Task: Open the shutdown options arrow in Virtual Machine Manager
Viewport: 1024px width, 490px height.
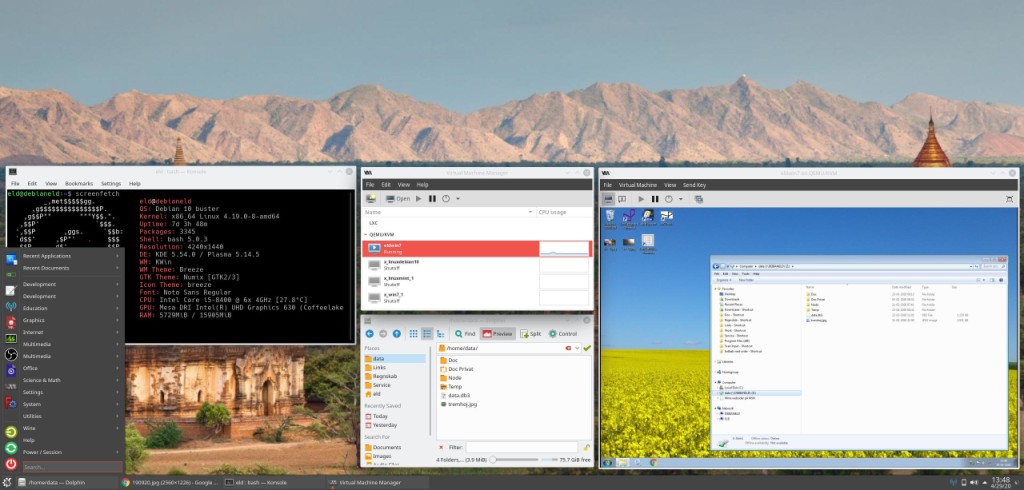Action: click(458, 199)
